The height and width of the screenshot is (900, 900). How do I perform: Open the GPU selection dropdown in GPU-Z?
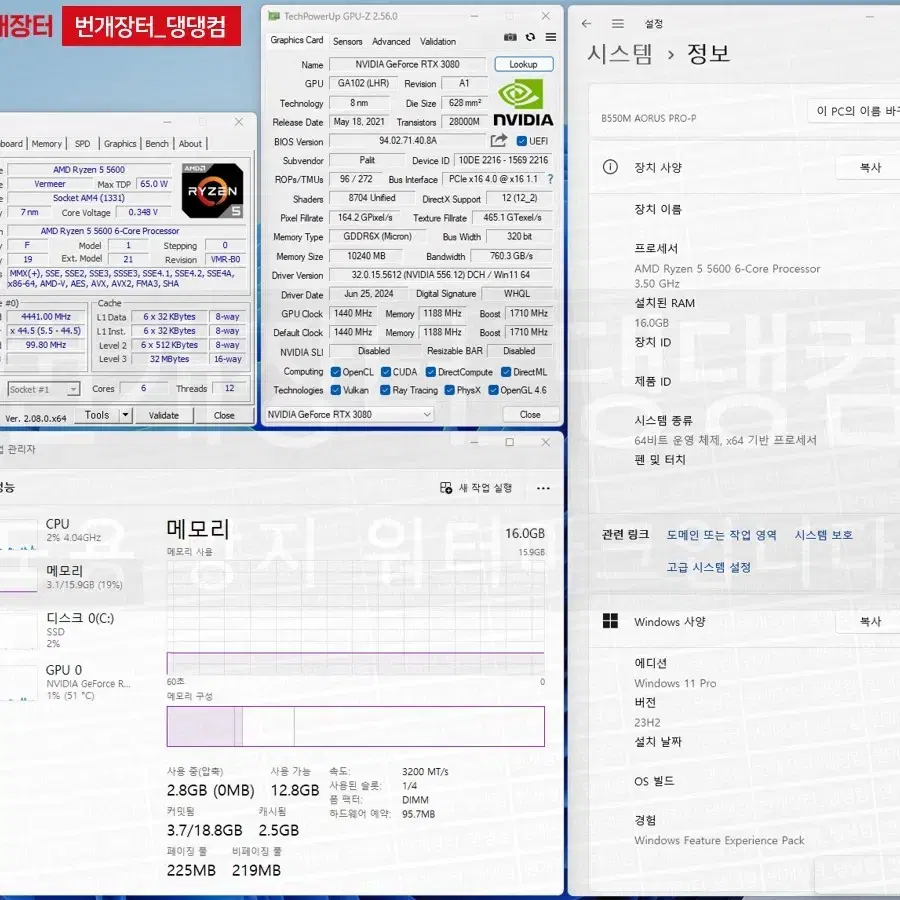coord(349,414)
